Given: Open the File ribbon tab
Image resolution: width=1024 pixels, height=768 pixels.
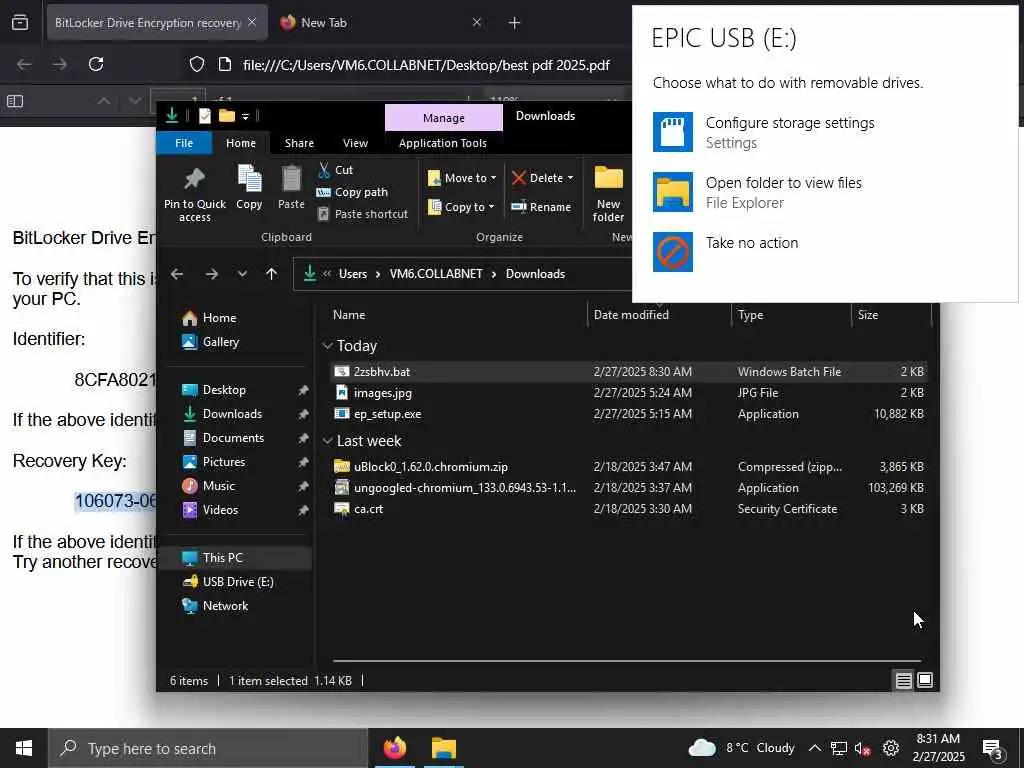Looking at the screenshot, I should [184, 143].
